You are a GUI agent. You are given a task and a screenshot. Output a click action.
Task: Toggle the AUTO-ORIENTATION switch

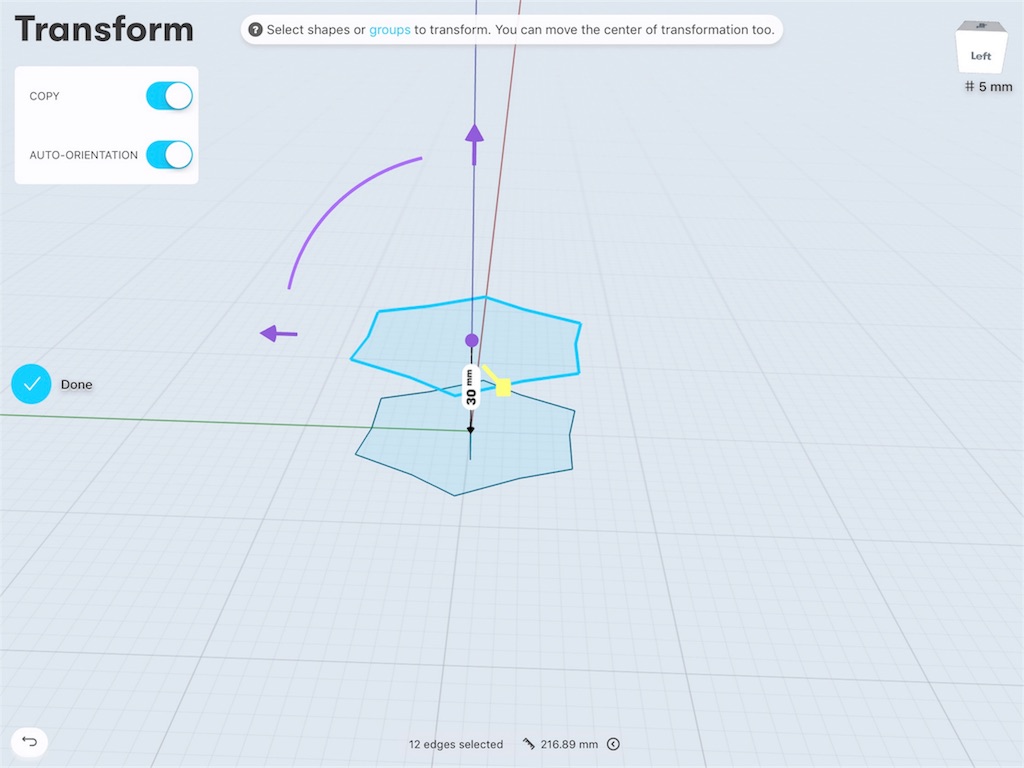point(169,155)
